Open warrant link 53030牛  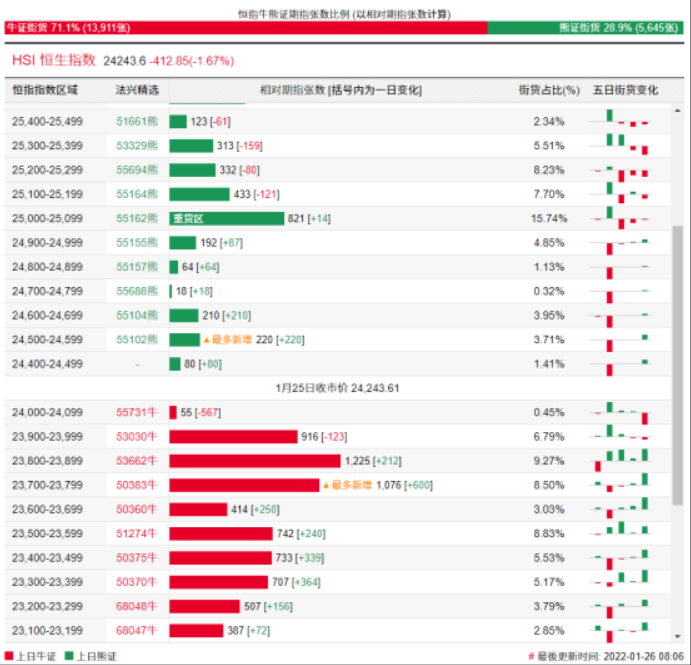[x=137, y=437]
